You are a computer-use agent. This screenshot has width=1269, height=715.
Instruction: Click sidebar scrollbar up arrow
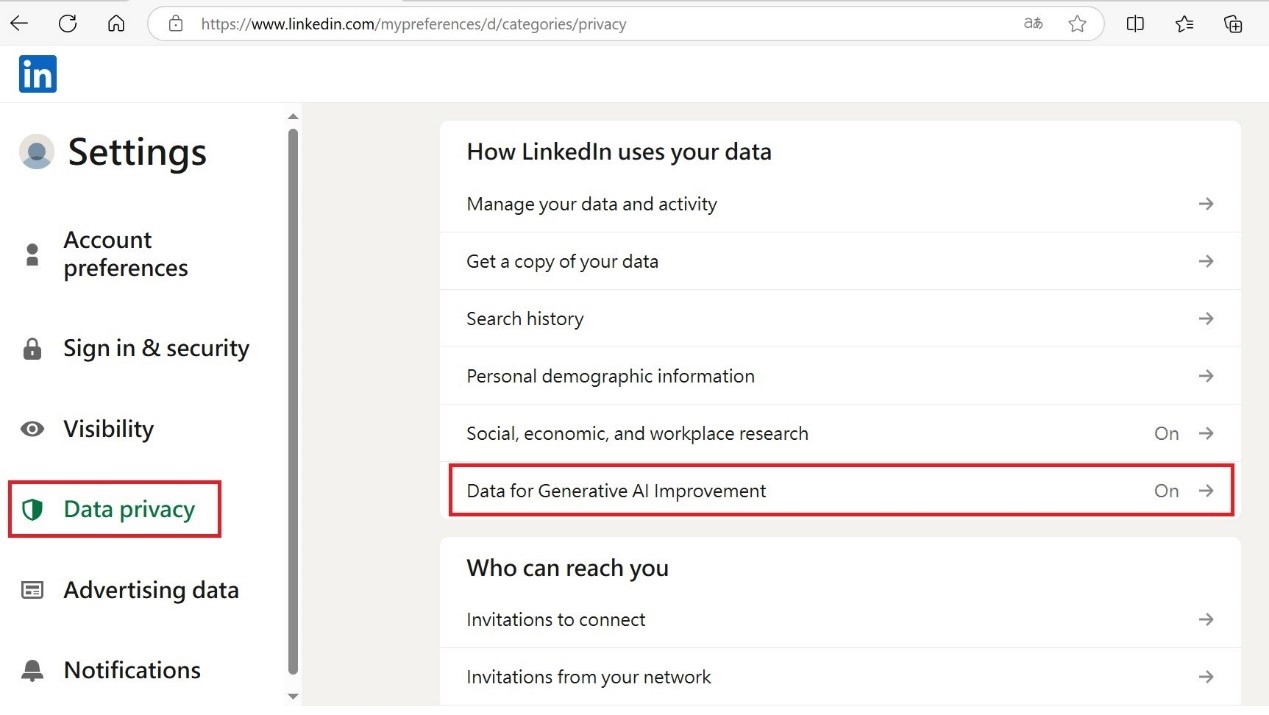point(293,117)
